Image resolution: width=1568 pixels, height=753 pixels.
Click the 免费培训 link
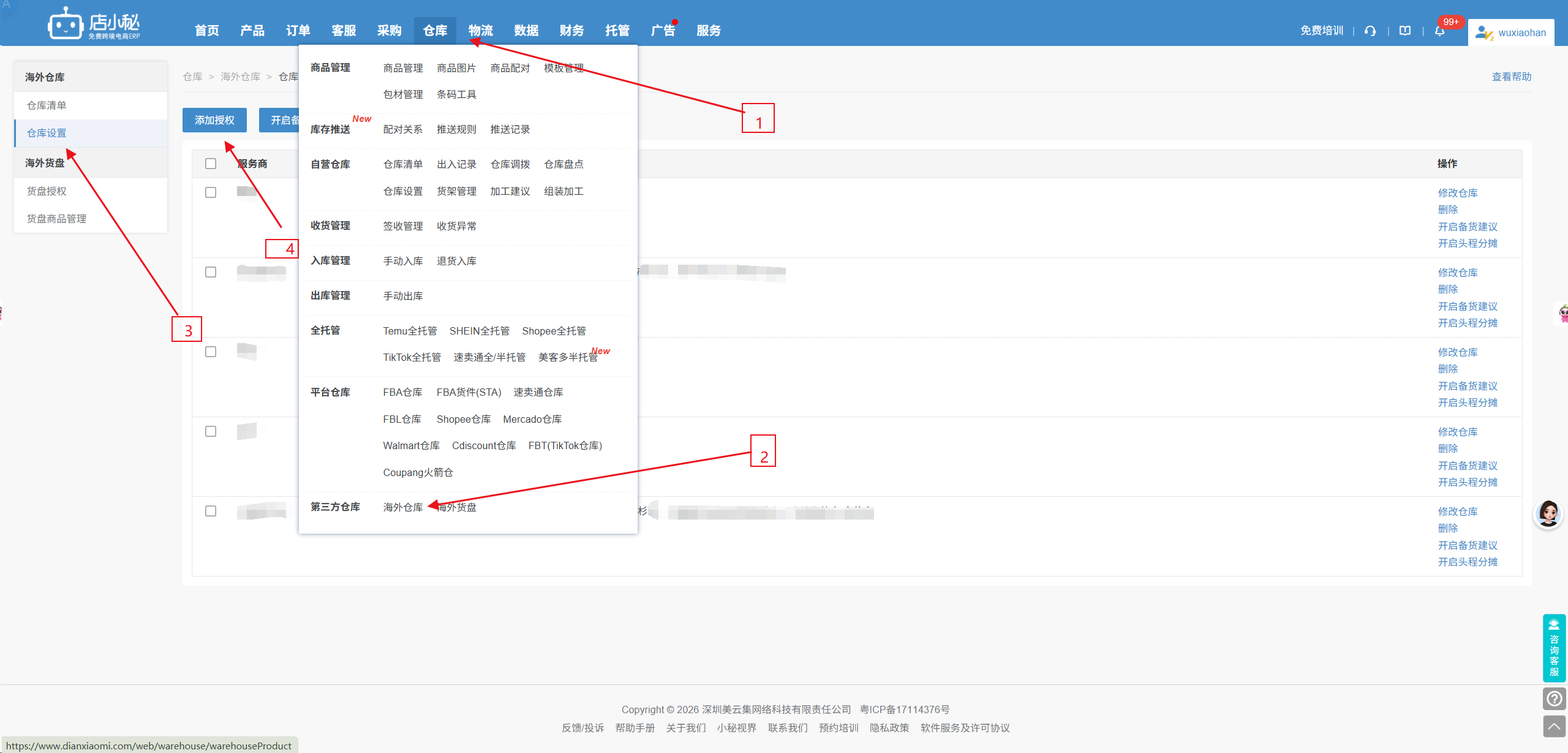pos(1322,31)
